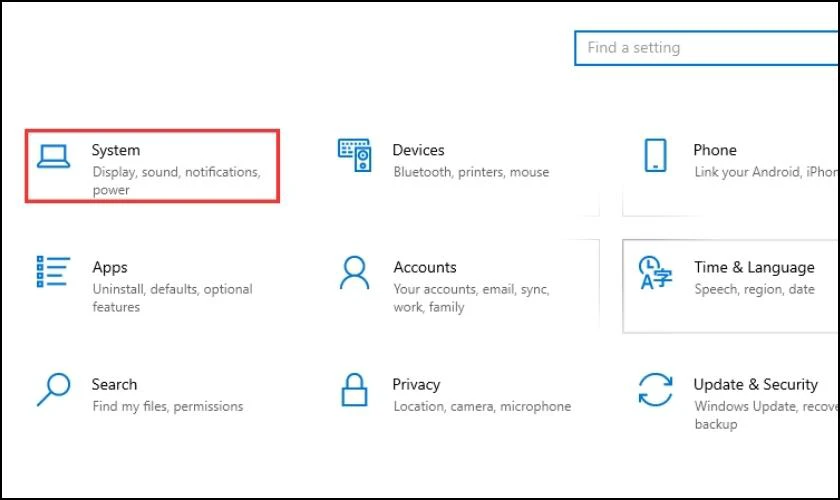Click the Privacy padlock icon
This screenshot has width=840, height=500.
[355, 390]
